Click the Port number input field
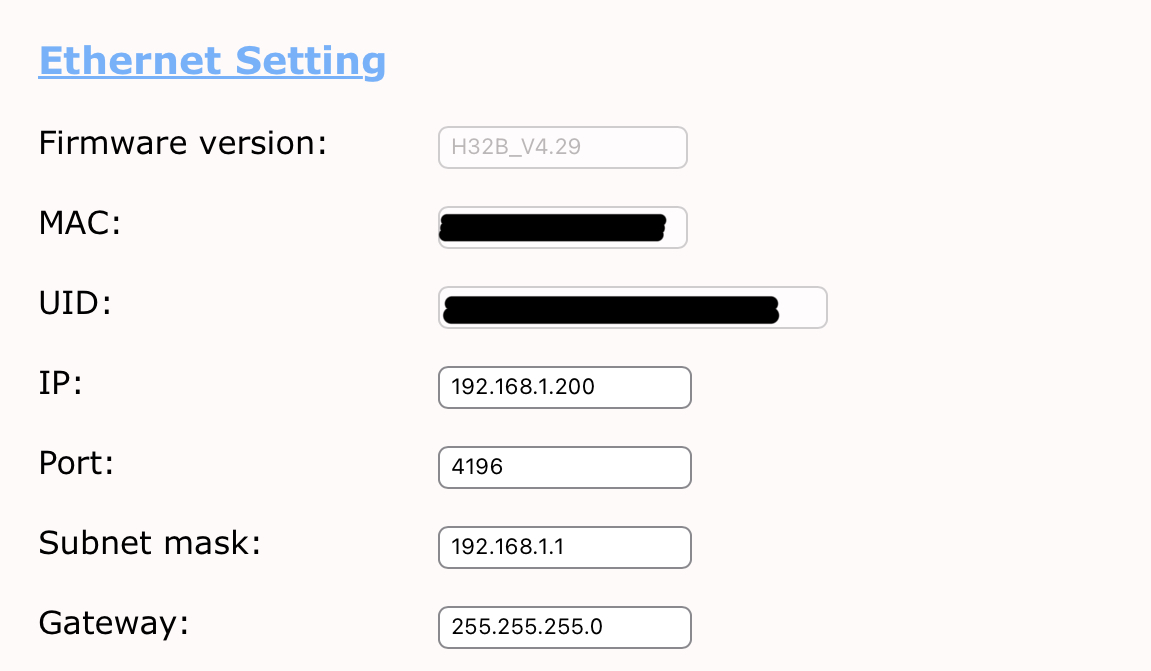This screenshot has height=671, width=1151. (x=564, y=467)
